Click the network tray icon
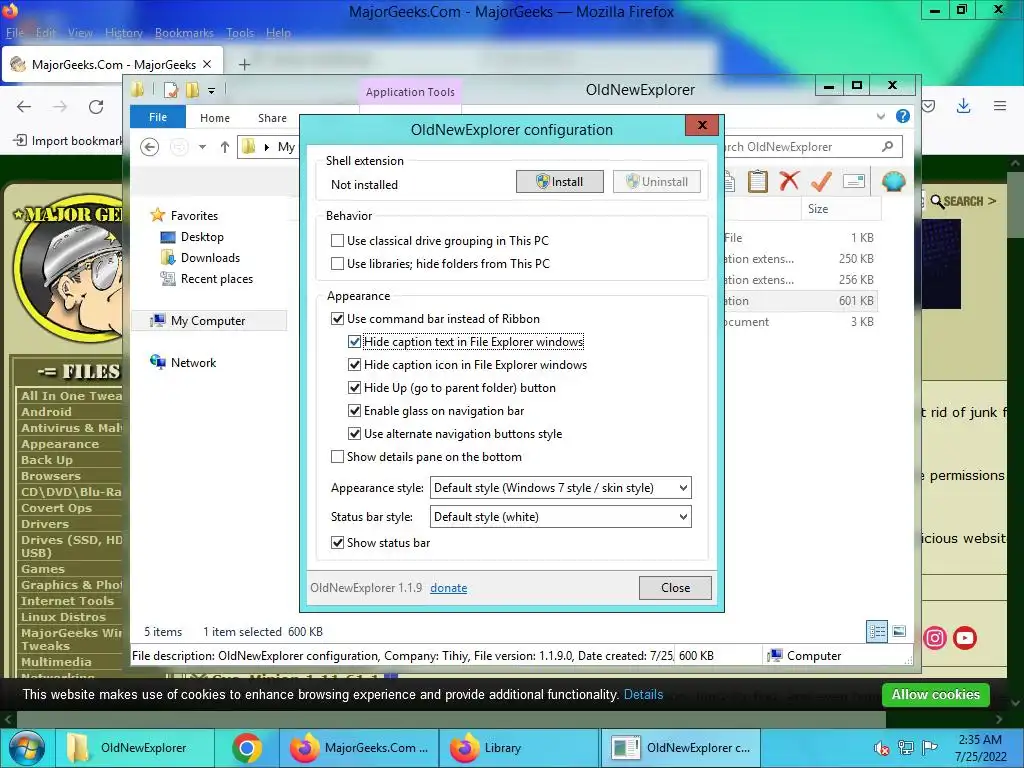Viewport: 1024px width, 768px height. [906, 747]
